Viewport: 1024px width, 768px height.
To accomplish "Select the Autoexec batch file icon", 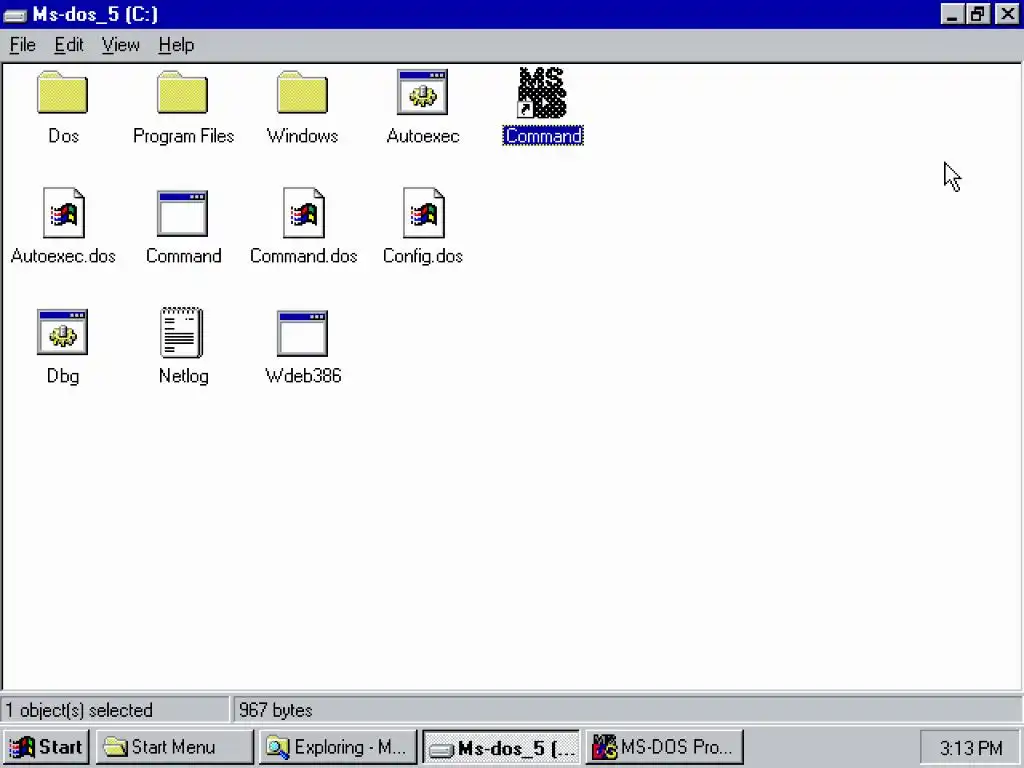I will [x=423, y=93].
